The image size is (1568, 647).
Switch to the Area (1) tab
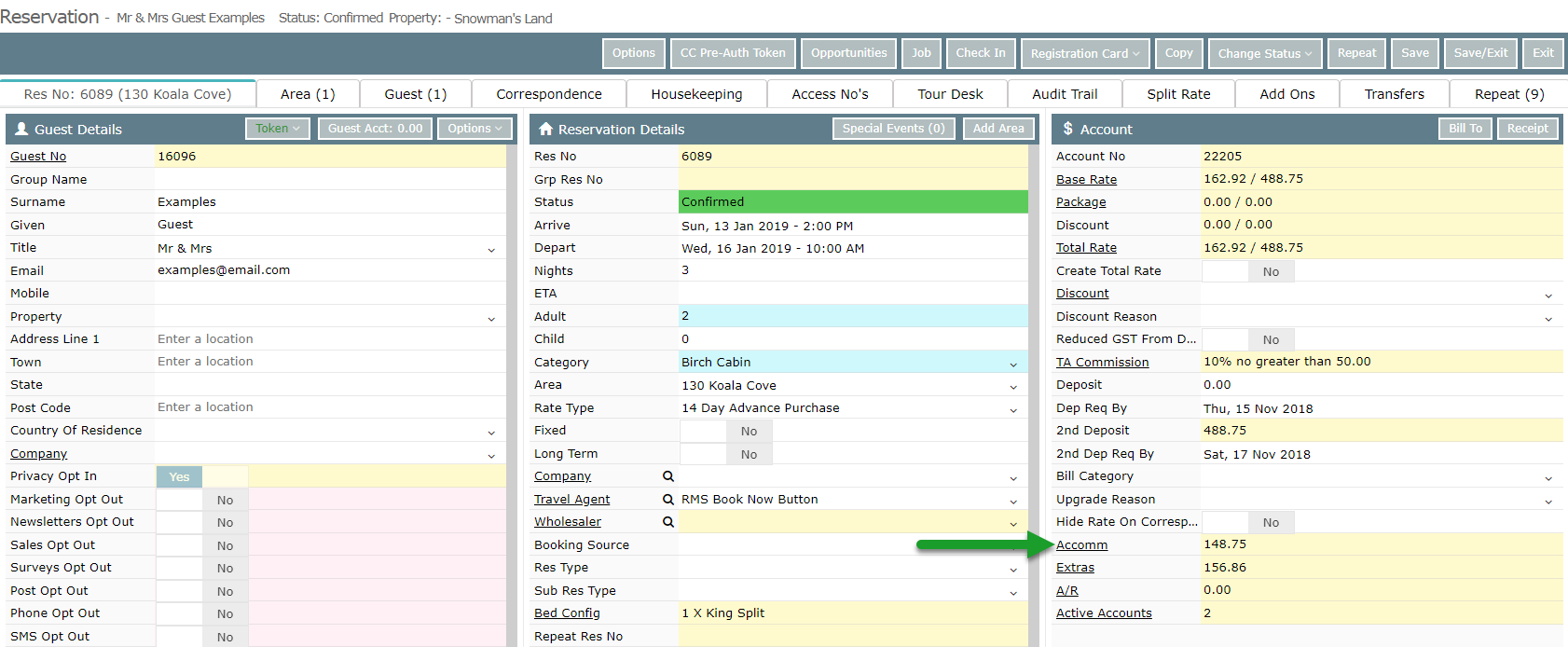click(308, 94)
